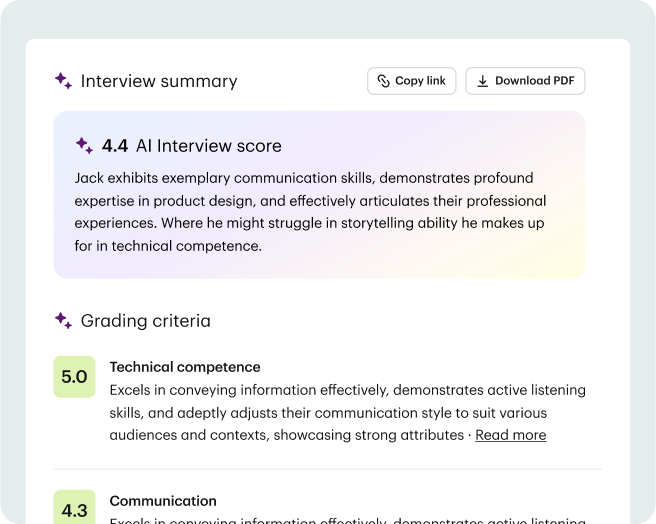The height and width of the screenshot is (524, 656).
Task: Click the 4.4 score number
Action: tap(115, 146)
